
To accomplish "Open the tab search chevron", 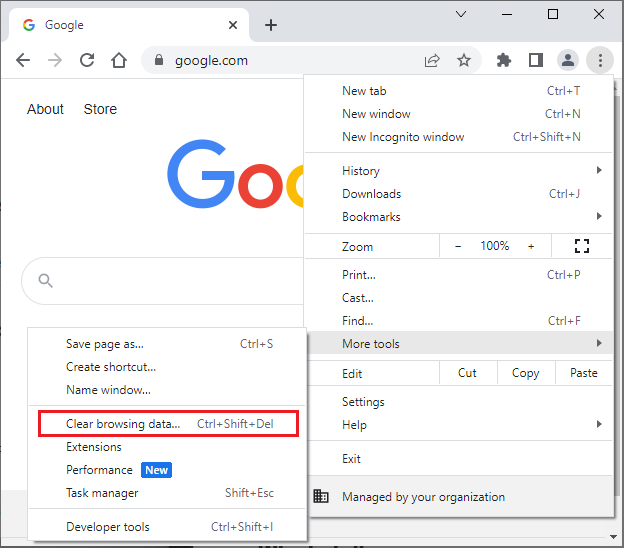I will [461, 14].
